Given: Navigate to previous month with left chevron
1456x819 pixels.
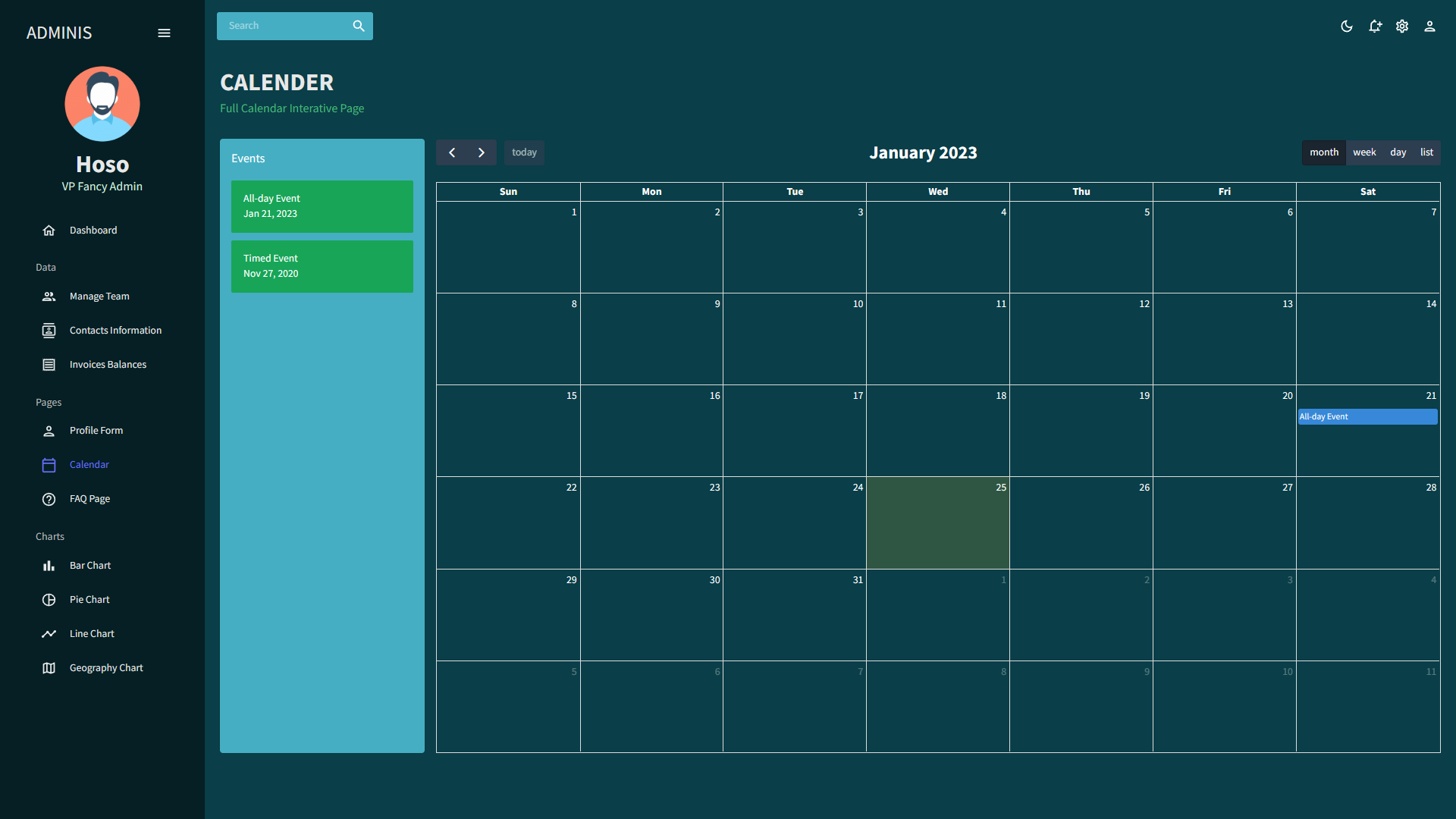Looking at the screenshot, I should coord(452,152).
